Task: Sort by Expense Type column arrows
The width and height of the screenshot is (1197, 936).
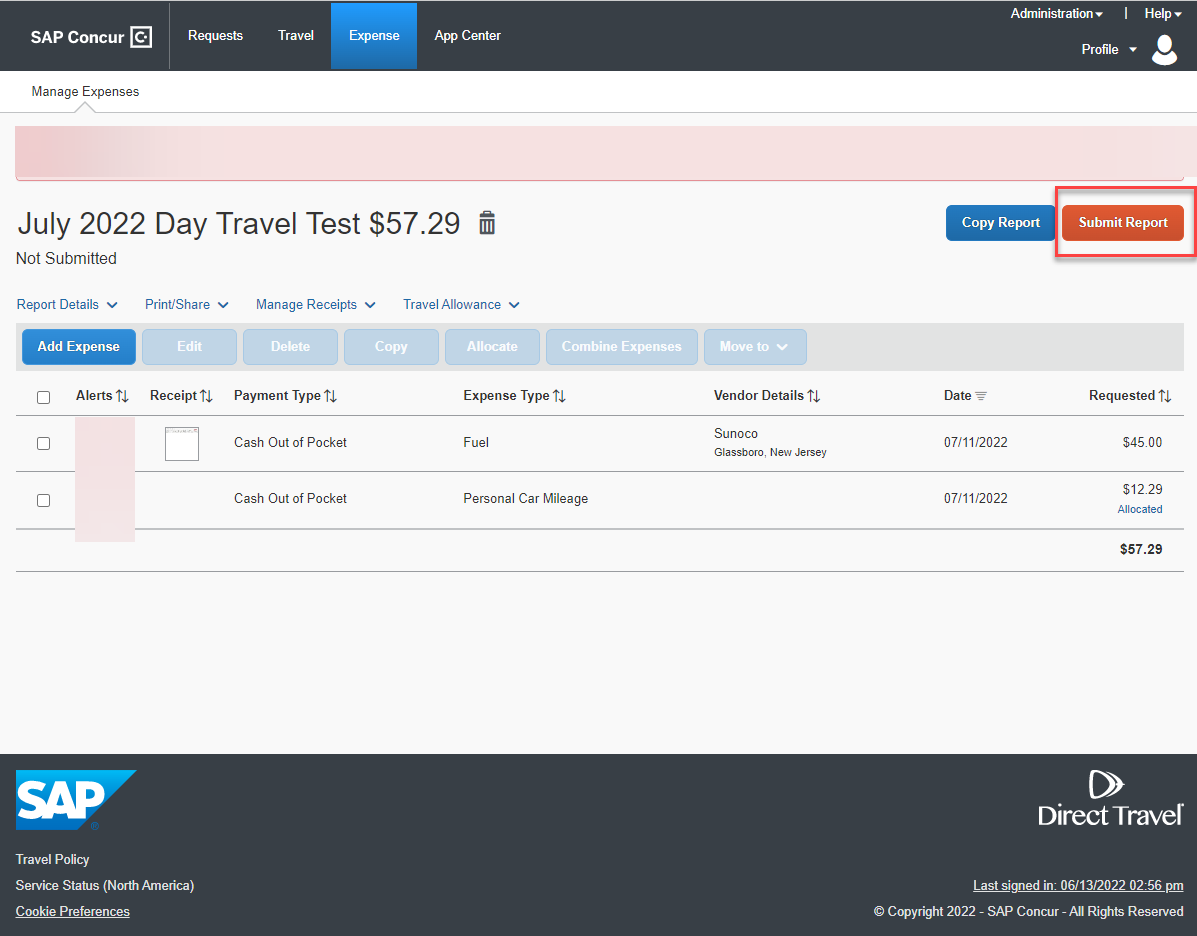Action: pos(559,396)
